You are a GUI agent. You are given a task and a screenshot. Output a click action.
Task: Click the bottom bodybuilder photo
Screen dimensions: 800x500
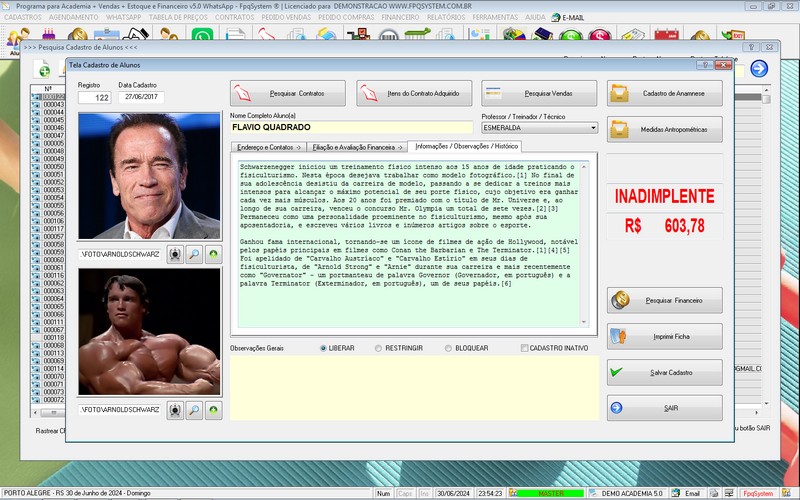tap(149, 332)
